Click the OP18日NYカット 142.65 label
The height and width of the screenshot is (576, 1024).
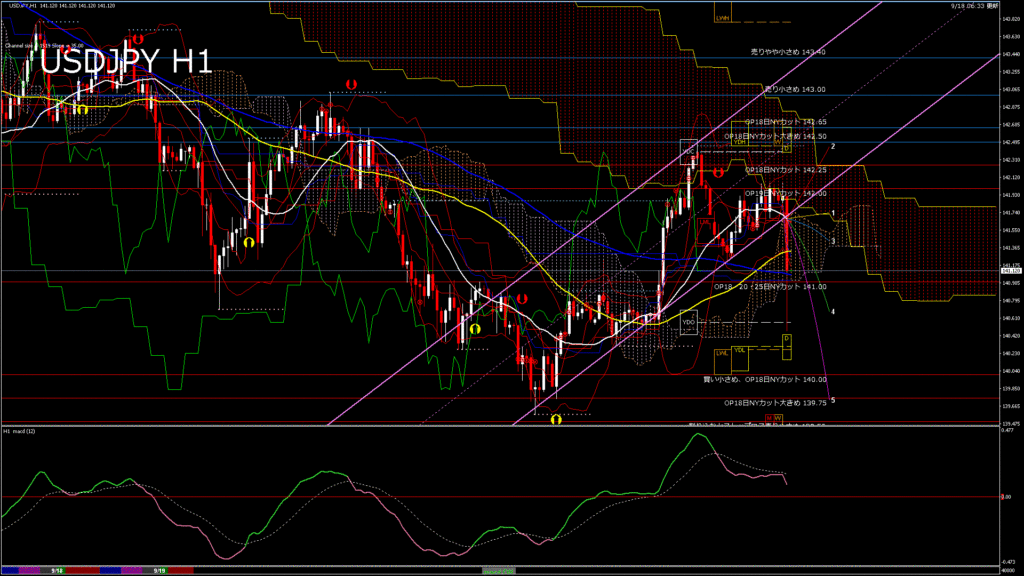[786, 121]
